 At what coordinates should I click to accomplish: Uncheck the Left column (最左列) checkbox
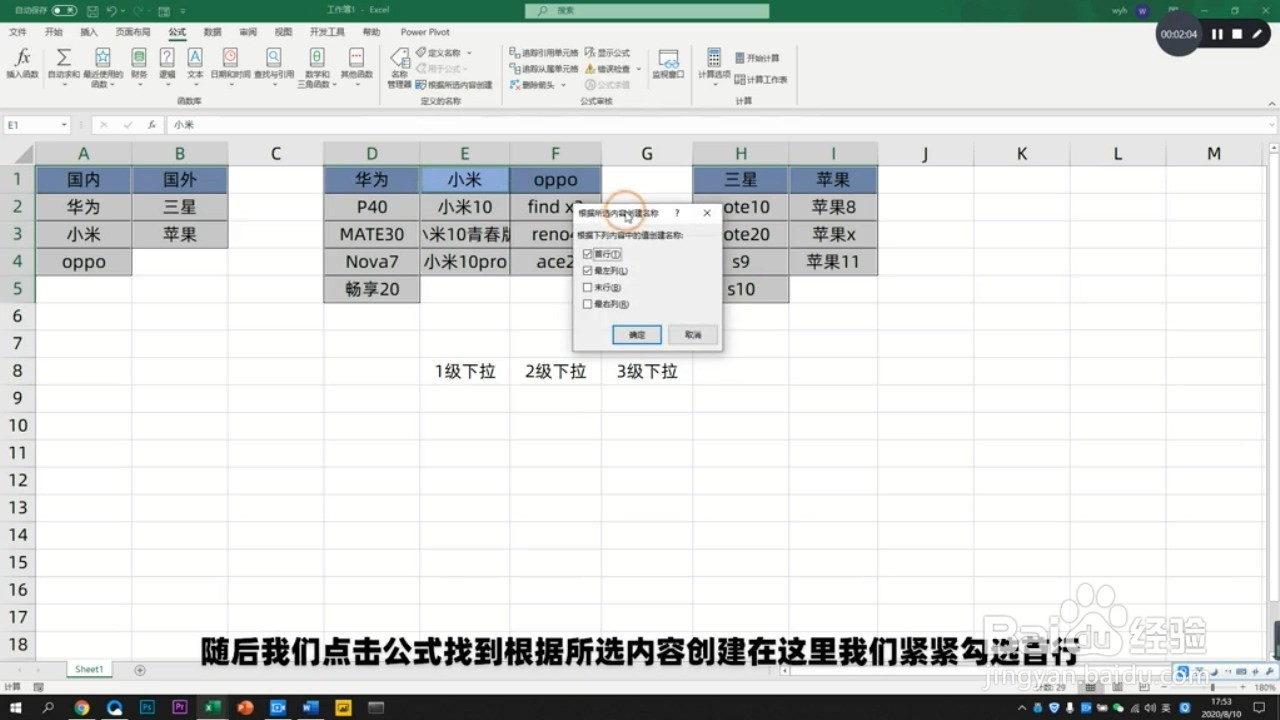click(x=587, y=271)
